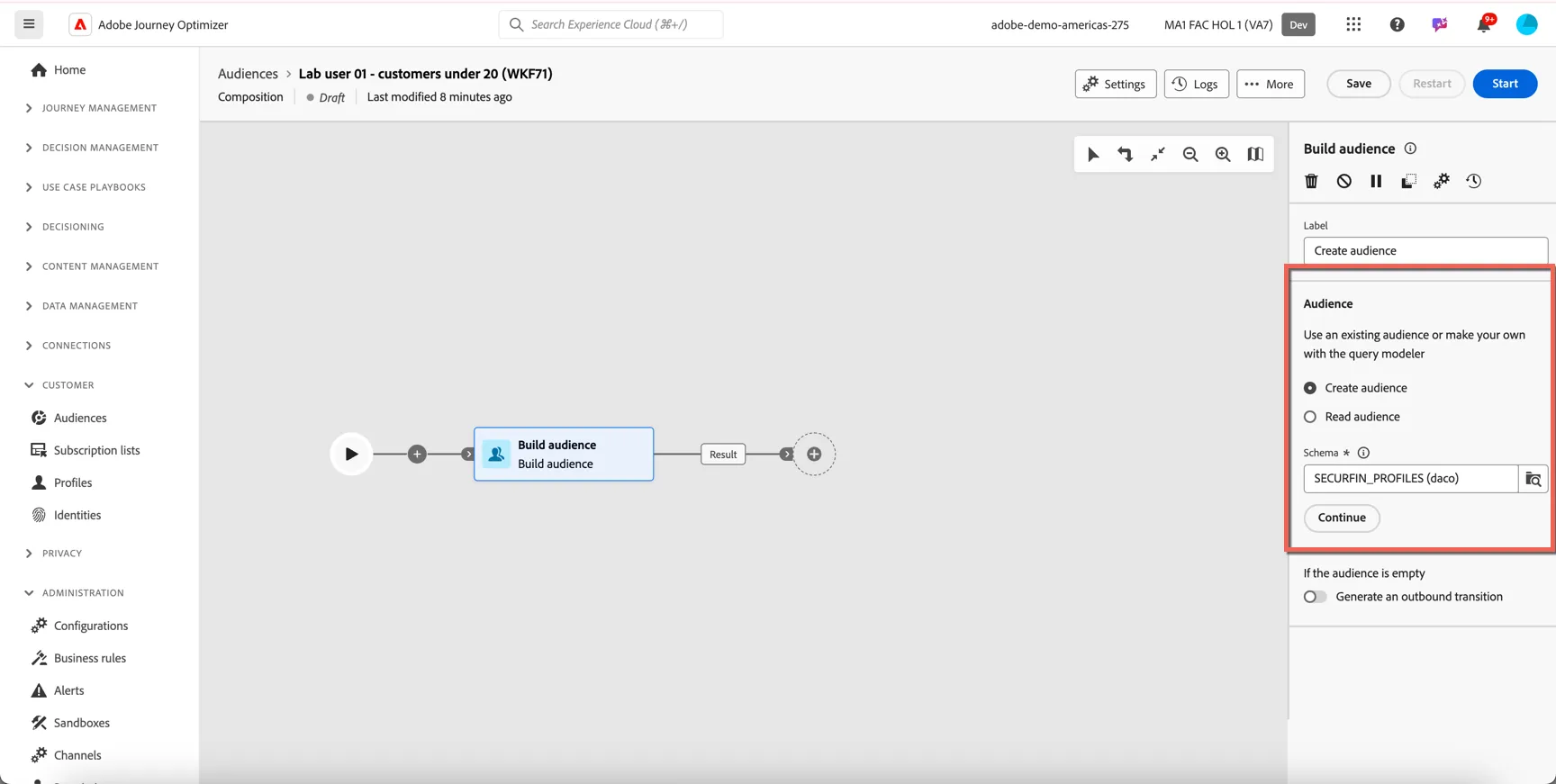This screenshot has width=1556, height=784.
Task: Open Audiences in sidebar
Action: 80,418
